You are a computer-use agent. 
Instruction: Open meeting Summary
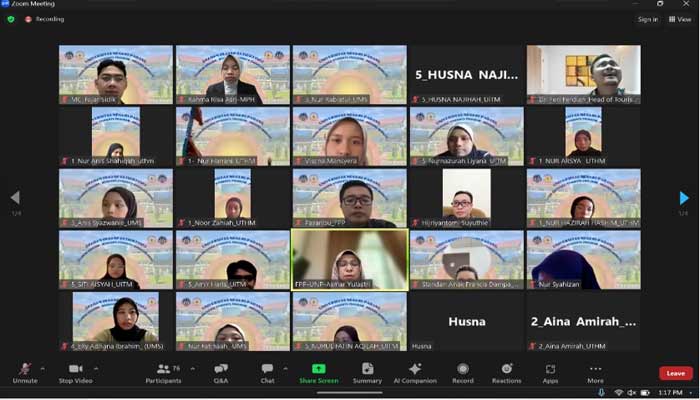pyautogui.click(x=367, y=371)
